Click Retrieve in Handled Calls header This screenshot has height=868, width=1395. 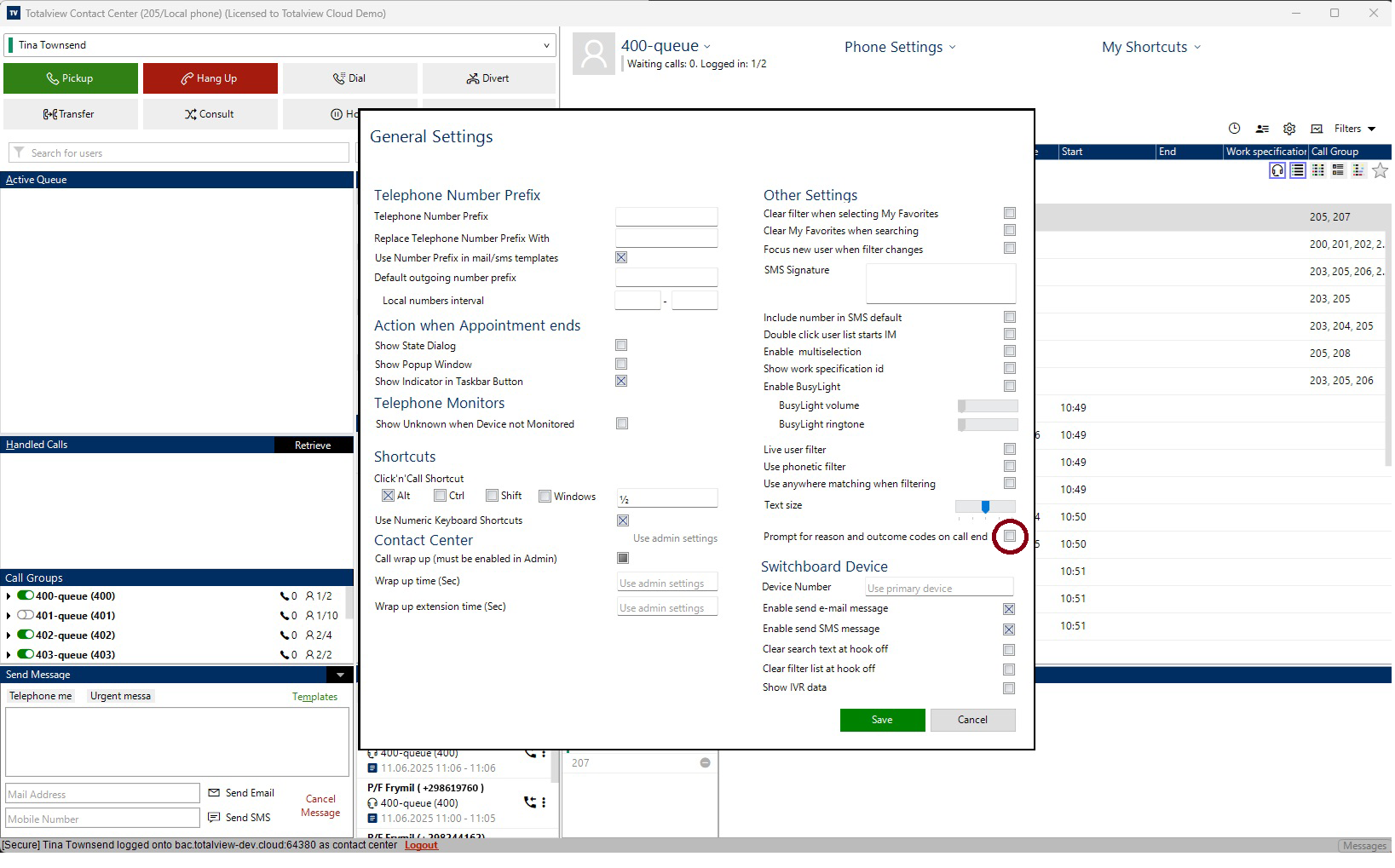coord(313,445)
